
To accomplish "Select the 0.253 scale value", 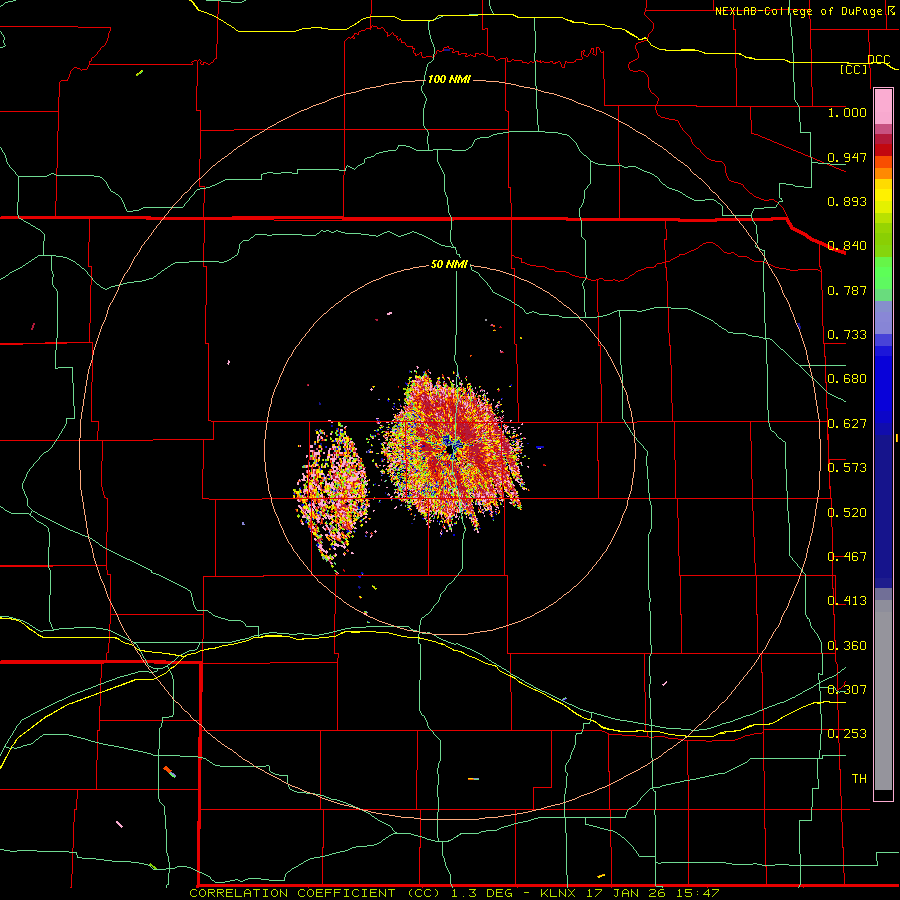I will click(847, 734).
